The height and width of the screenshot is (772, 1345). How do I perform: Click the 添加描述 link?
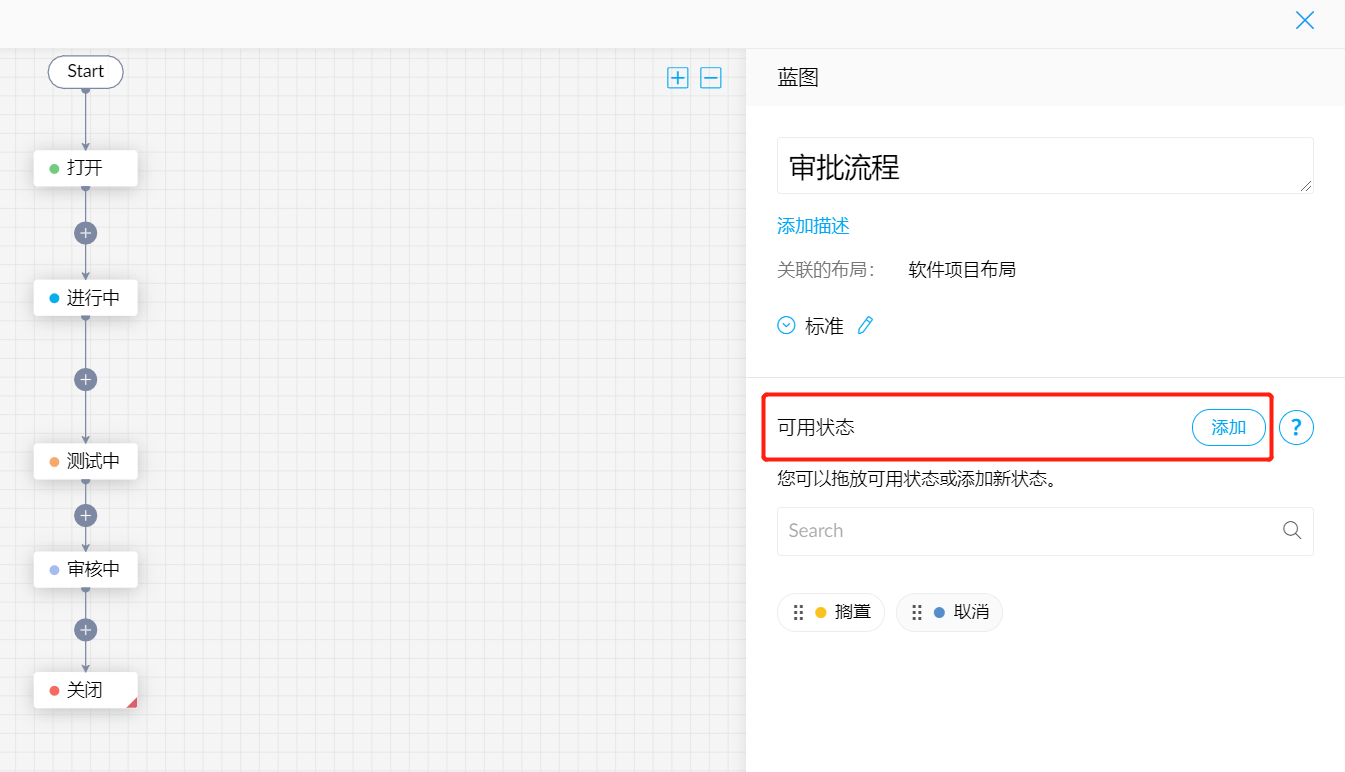pyautogui.click(x=813, y=226)
